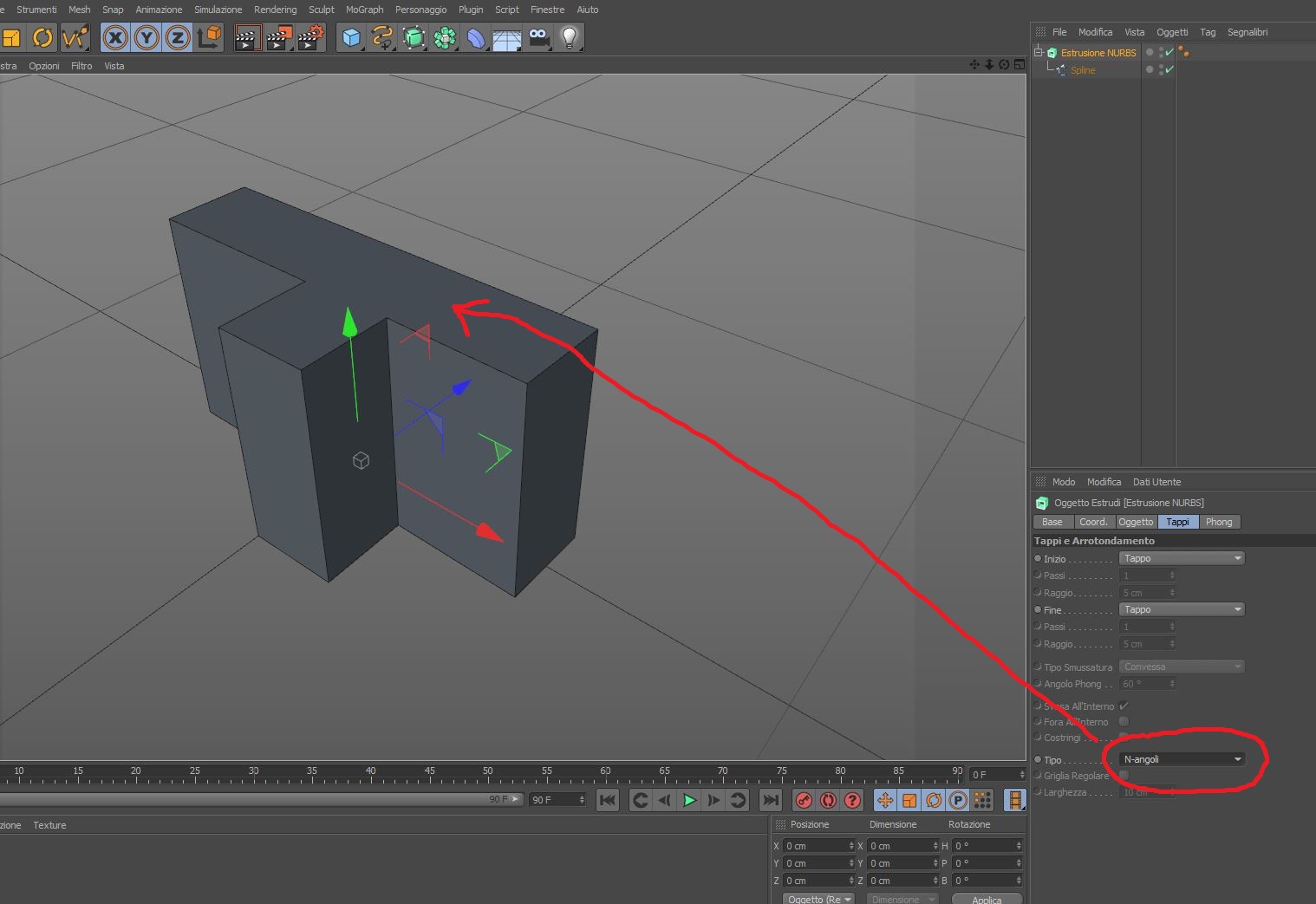
Task: Open the Inizio Tappo dropdown
Action: click(1182, 558)
